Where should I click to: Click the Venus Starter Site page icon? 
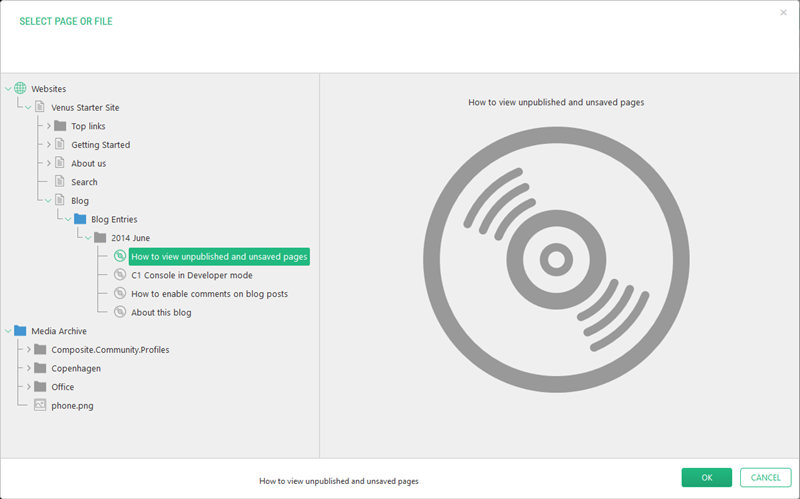[40, 107]
